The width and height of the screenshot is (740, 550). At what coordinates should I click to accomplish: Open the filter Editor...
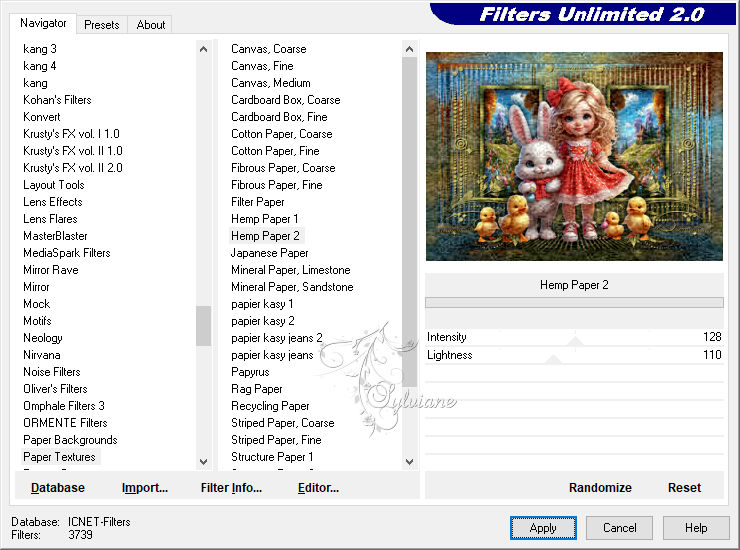tap(318, 488)
